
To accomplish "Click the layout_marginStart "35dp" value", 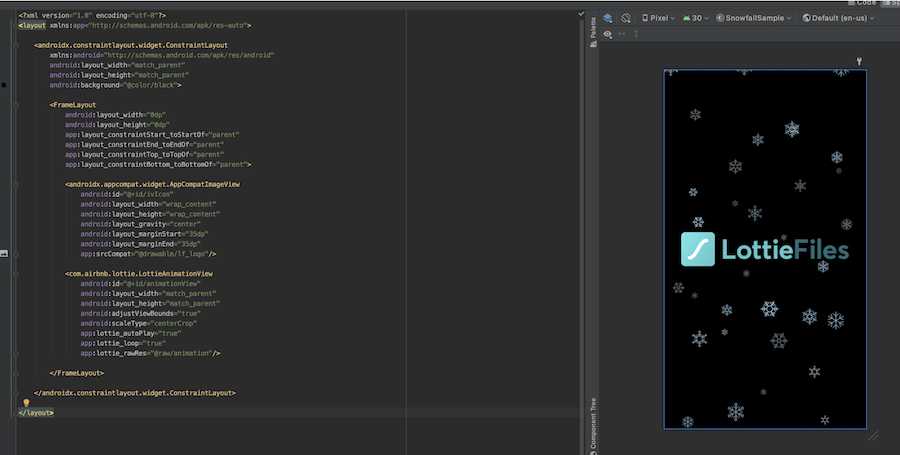I will [195, 234].
